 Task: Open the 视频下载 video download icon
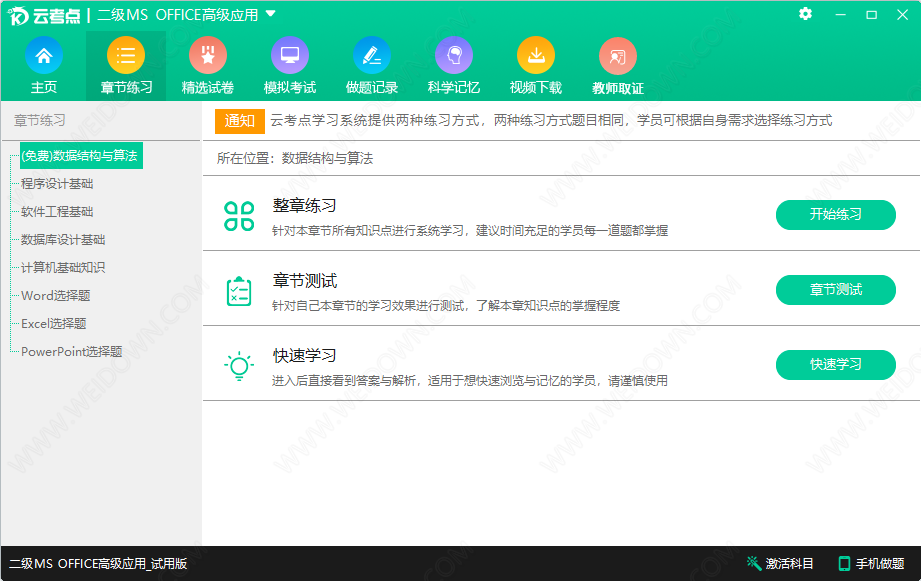536,56
